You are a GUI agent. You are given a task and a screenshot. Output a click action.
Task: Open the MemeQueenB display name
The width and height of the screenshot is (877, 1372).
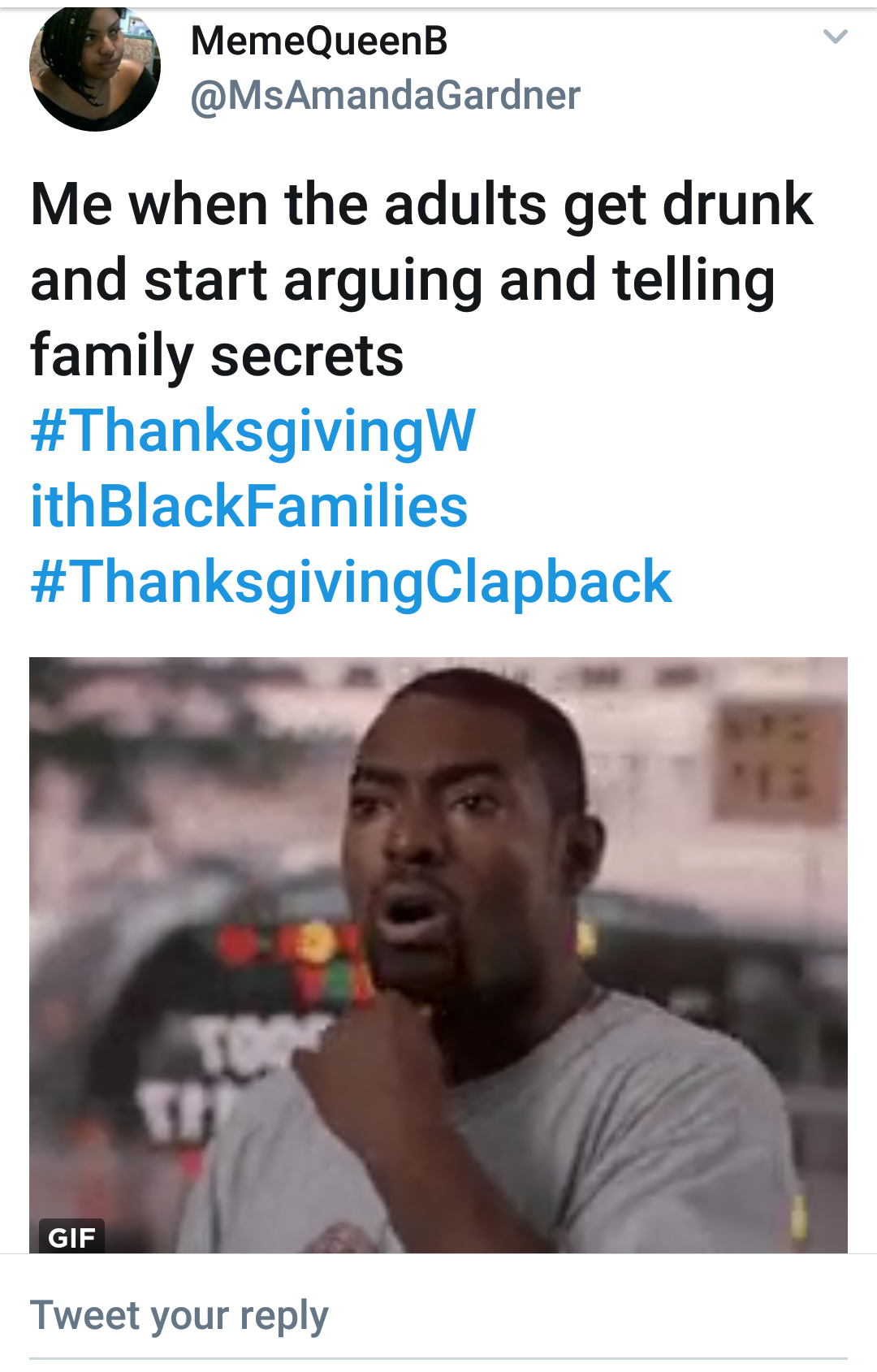click(319, 41)
